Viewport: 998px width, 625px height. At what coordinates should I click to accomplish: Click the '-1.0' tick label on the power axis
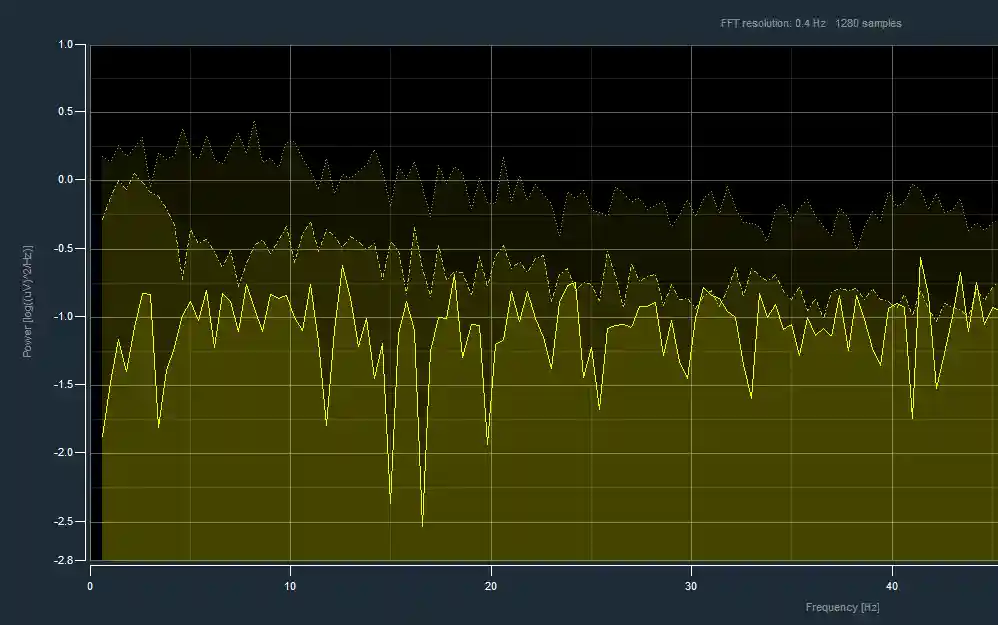(x=64, y=316)
